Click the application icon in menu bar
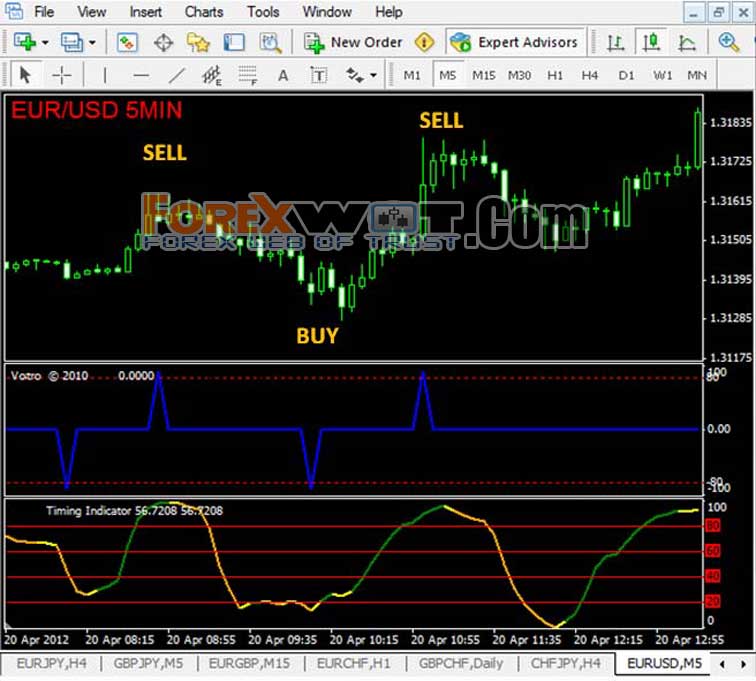This screenshot has width=756, height=681. pyautogui.click(x=14, y=12)
